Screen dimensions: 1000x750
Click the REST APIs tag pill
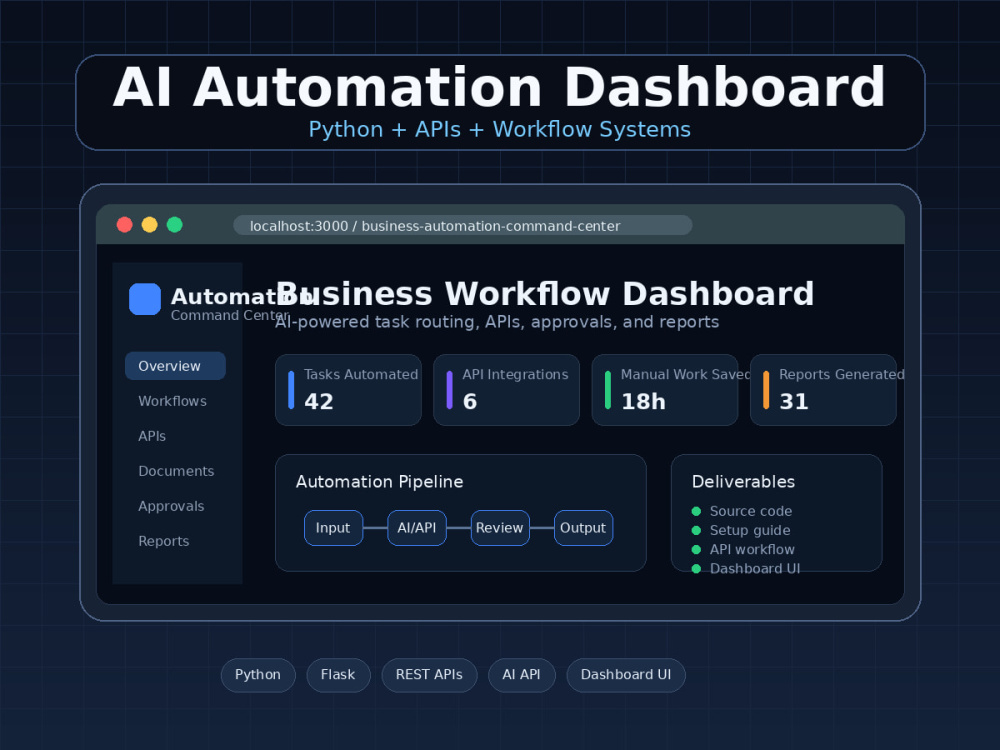[429, 675]
